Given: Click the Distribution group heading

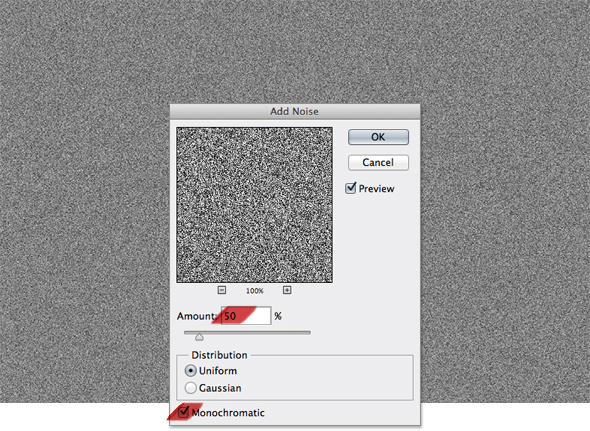Looking at the screenshot, I should [x=219, y=355].
